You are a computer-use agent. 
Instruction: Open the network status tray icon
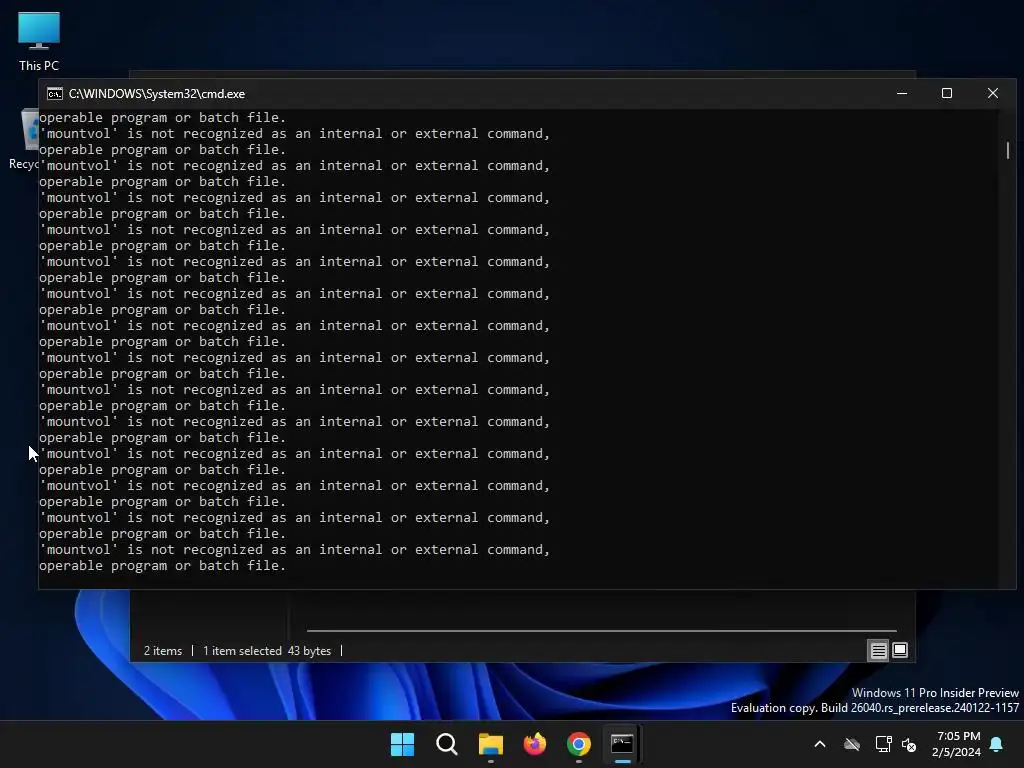[883, 744]
